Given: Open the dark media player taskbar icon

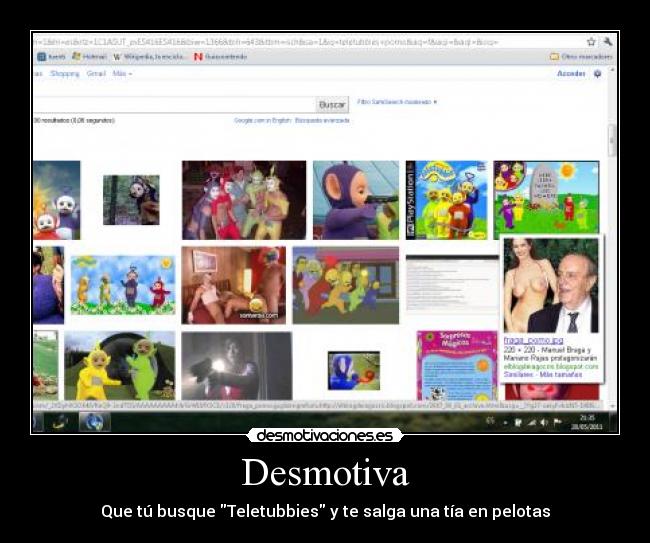Looking at the screenshot, I should 60,422.
